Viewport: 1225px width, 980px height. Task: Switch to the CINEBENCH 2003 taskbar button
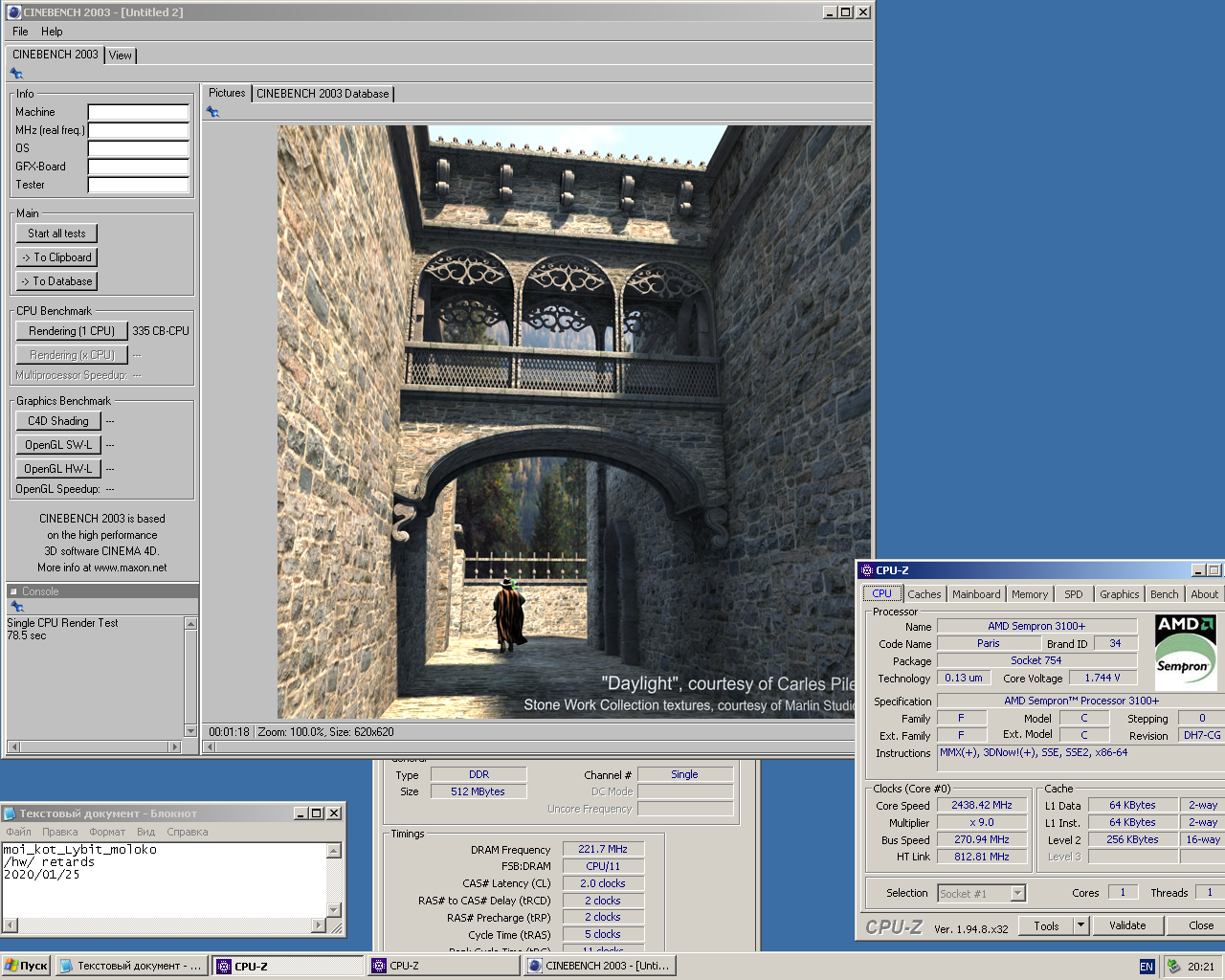click(x=600, y=966)
